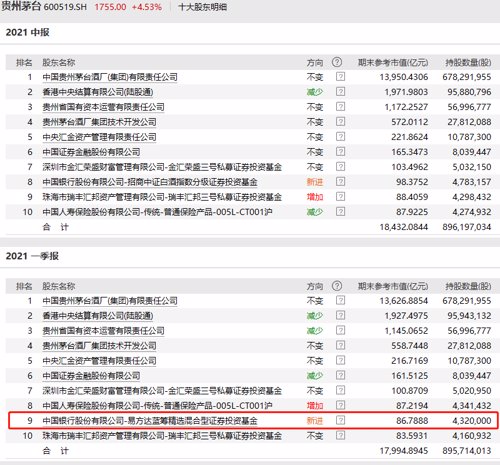Open question icon for 一季报 rank 1 row
This screenshot has height=465, width=500.
[x=340, y=300]
